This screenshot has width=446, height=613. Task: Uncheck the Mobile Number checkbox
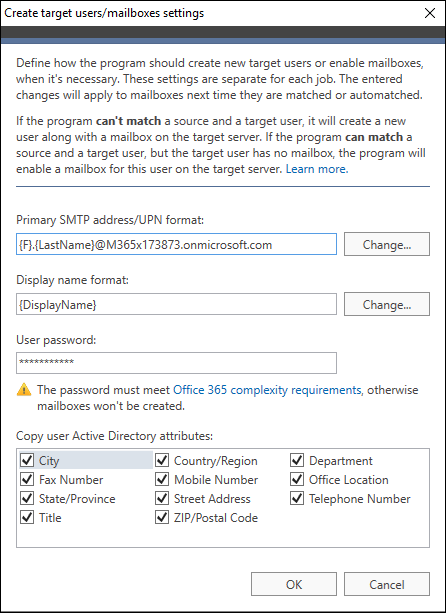click(x=162, y=480)
